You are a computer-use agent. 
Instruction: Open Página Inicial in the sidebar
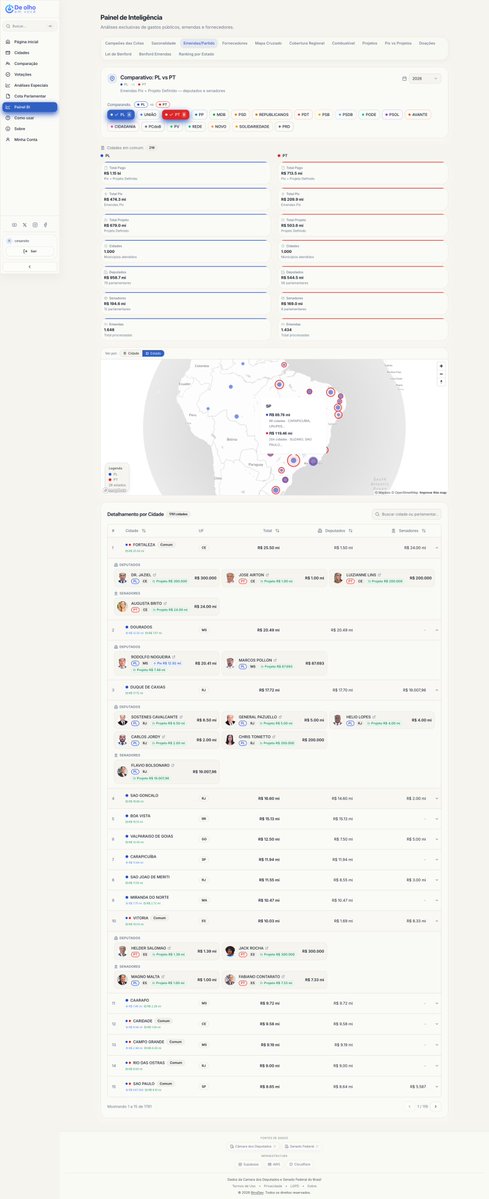29,41
